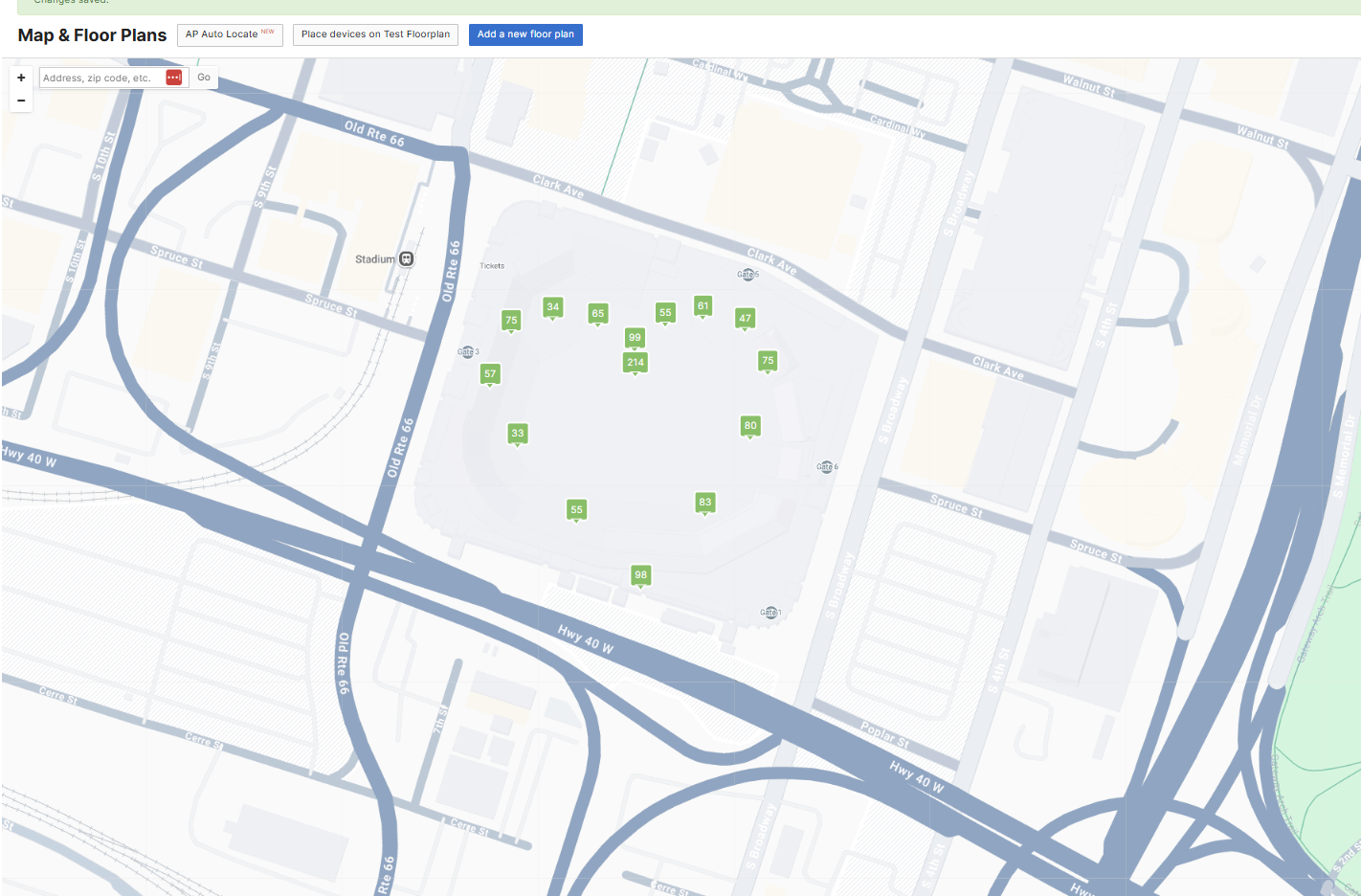This screenshot has width=1361, height=896.
Task: Click Add a new floor plan
Action: click(525, 34)
